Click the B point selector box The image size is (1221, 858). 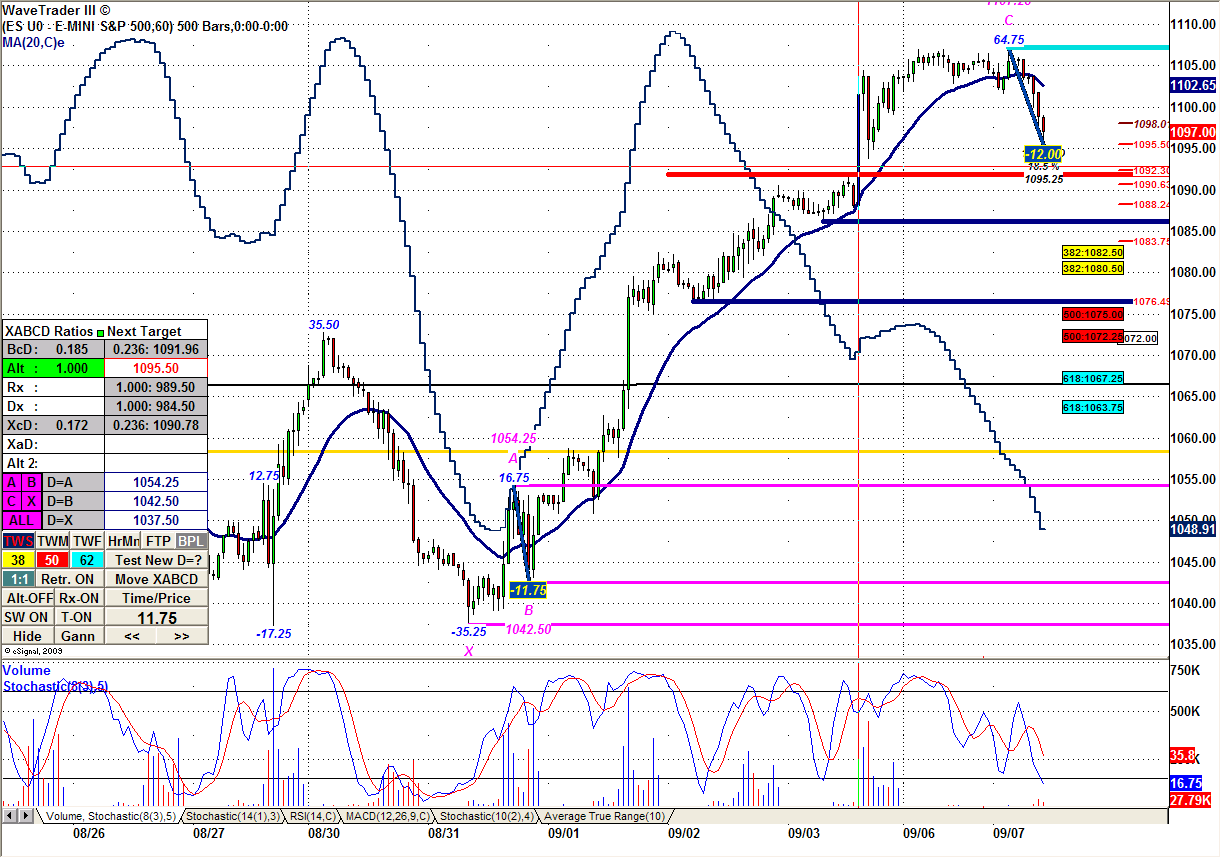31,482
